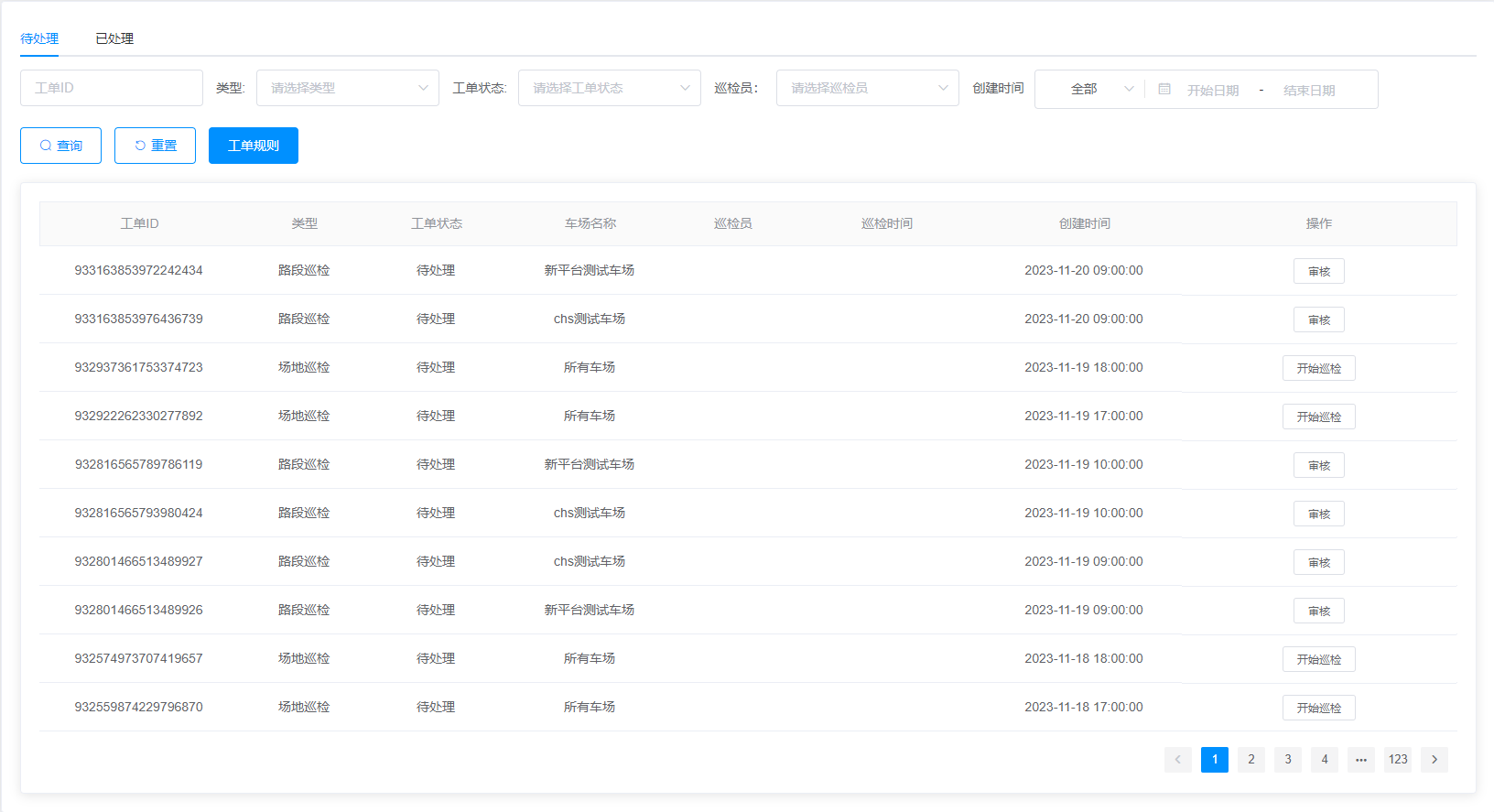The height and width of the screenshot is (812, 1494).
Task: Go to page 2 of results
Action: [x=1250, y=760]
